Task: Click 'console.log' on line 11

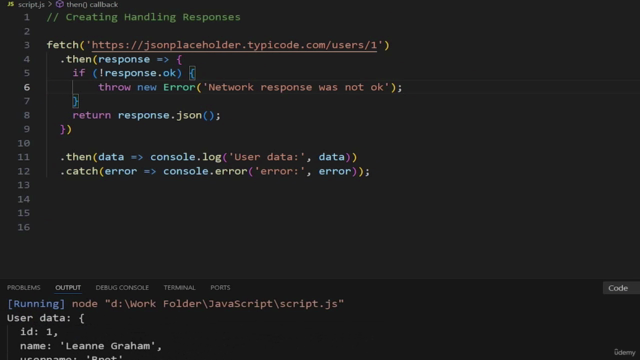Action: coord(186,157)
